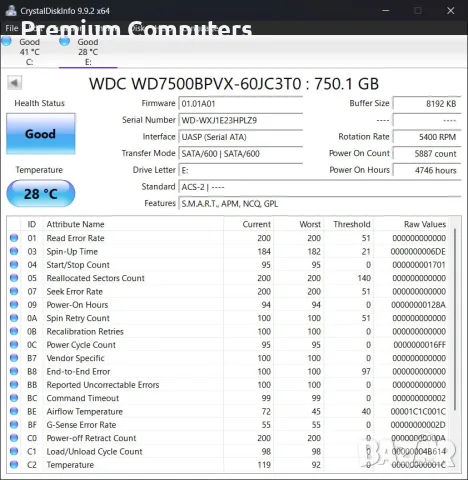Viewport: 468px width, 480px height.
Task: Click the Drive Letter field
Action: click(241, 170)
